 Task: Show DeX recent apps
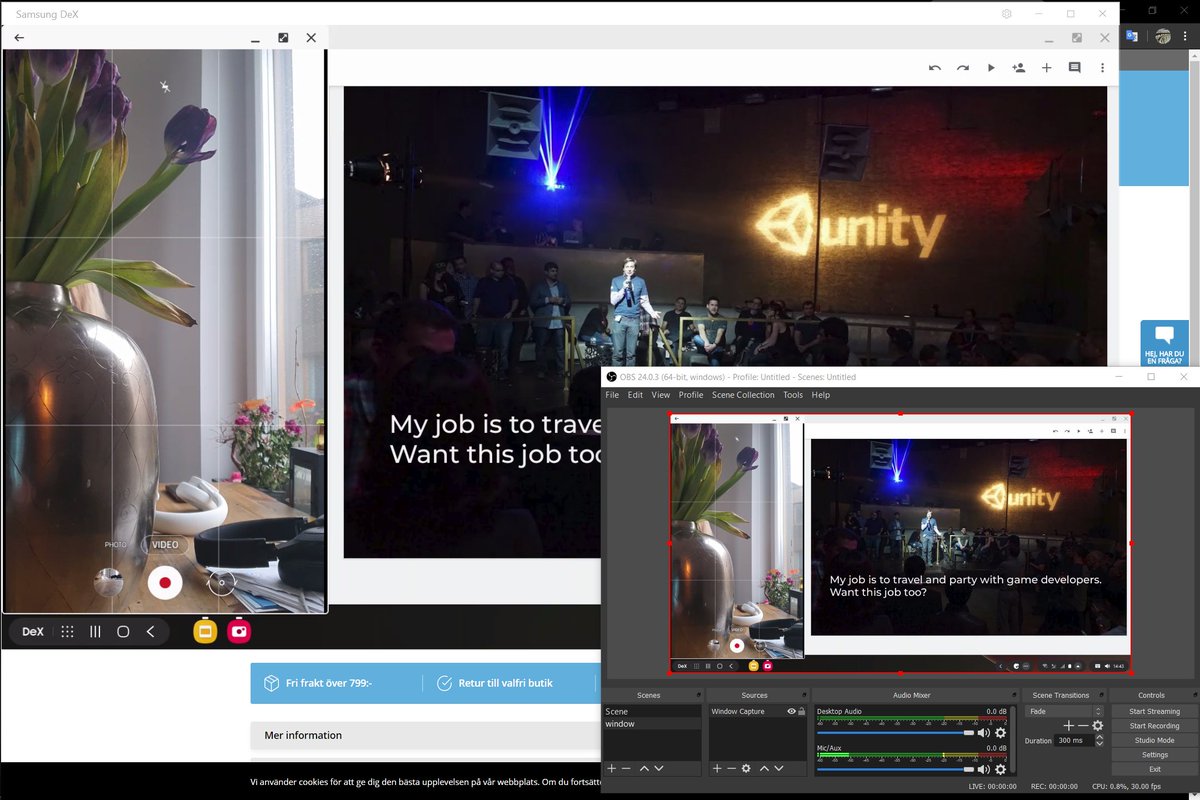click(x=95, y=632)
